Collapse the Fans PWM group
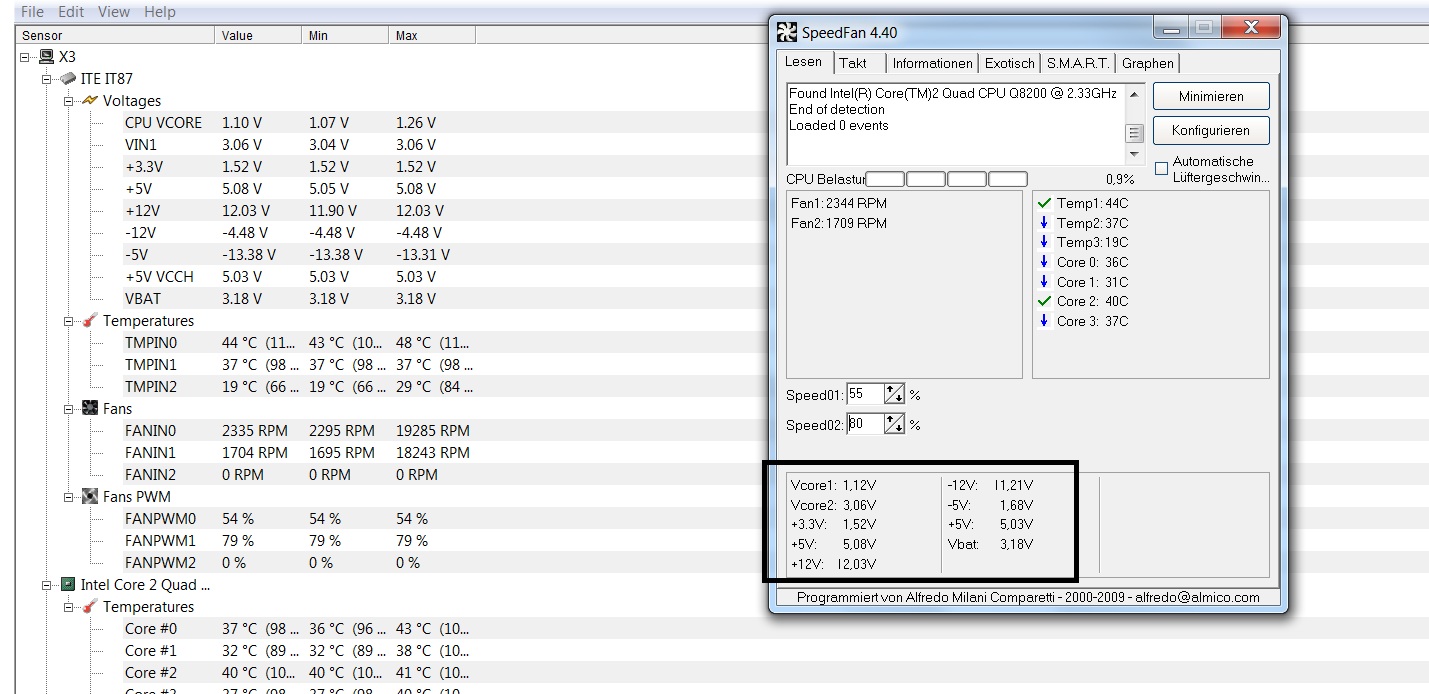This screenshot has height=694, width=1429. point(69,497)
